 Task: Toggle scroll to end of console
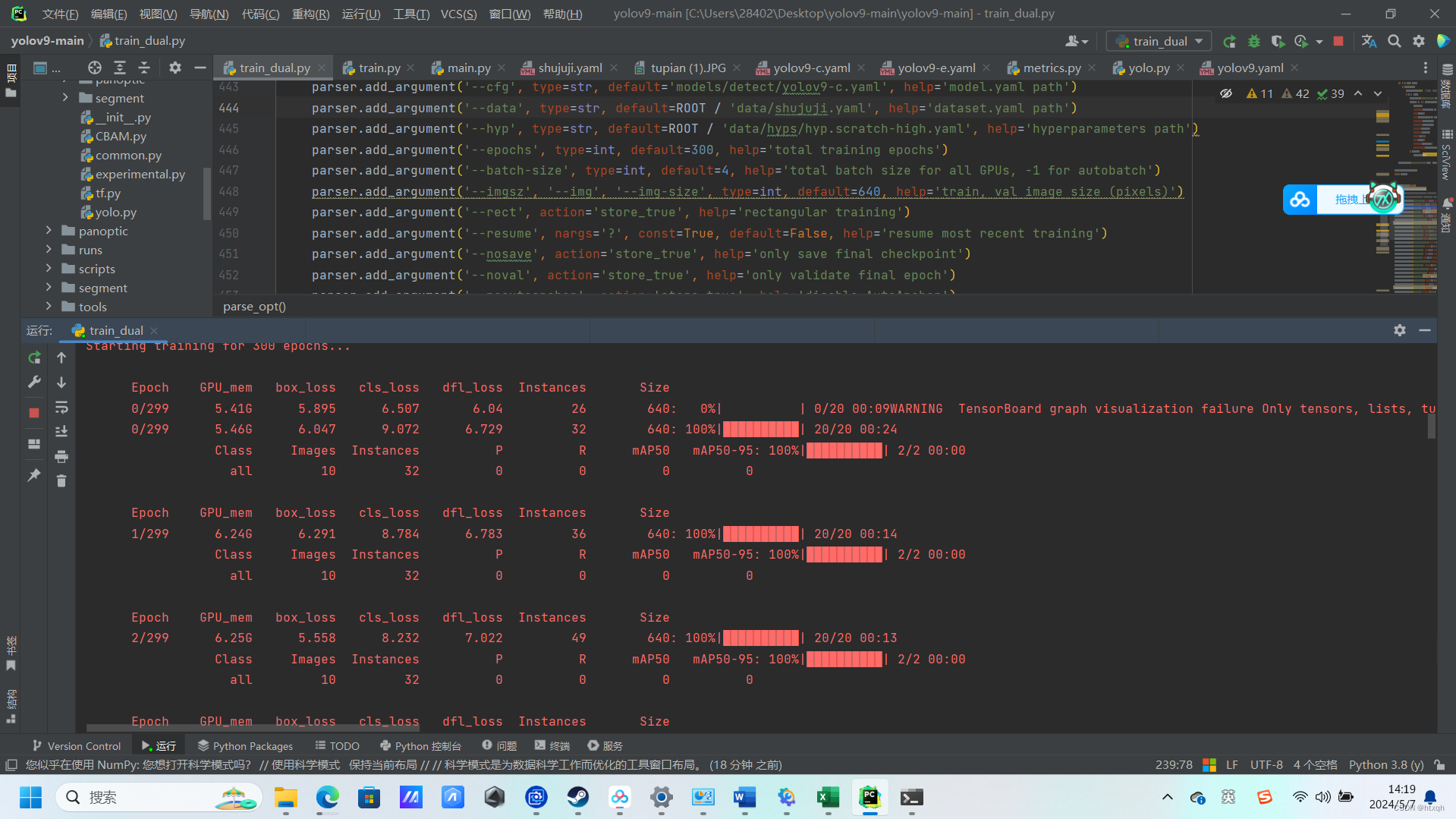coord(61,431)
